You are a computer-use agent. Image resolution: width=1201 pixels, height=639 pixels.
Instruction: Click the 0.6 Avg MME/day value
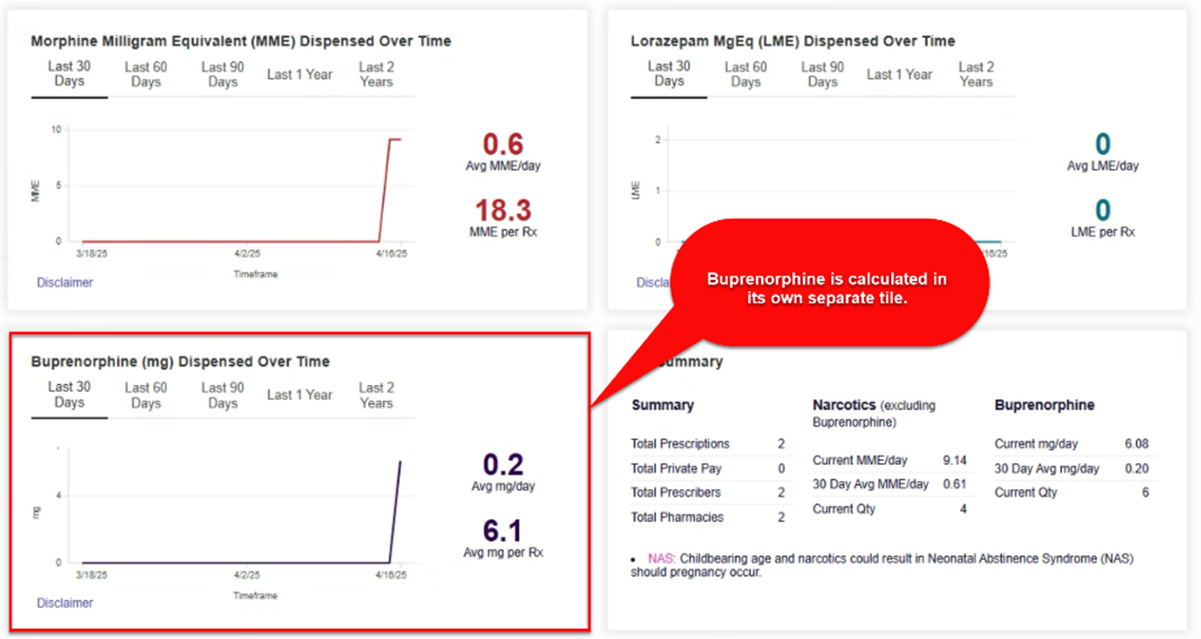503,144
